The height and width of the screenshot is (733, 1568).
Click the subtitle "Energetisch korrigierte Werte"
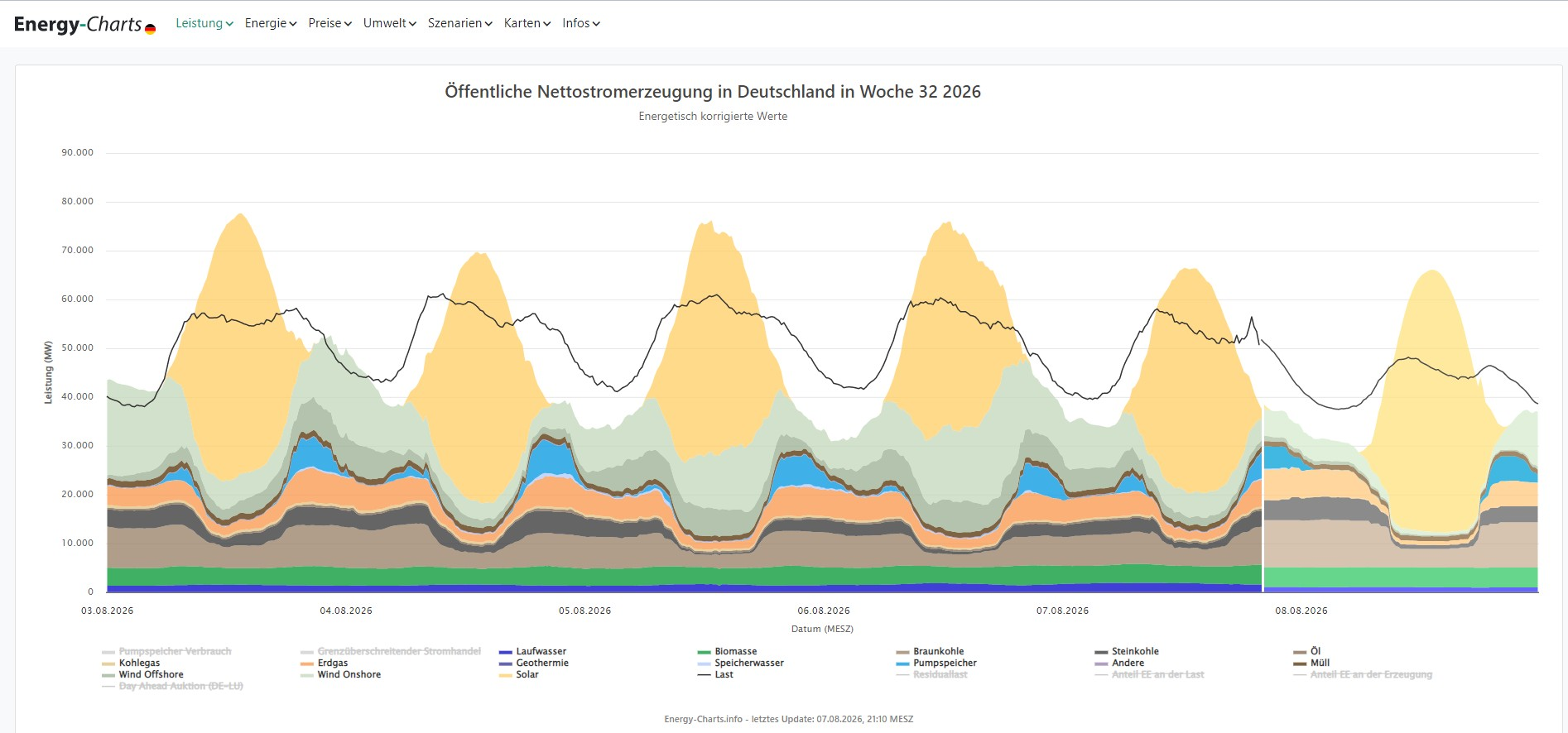click(713, 117)
